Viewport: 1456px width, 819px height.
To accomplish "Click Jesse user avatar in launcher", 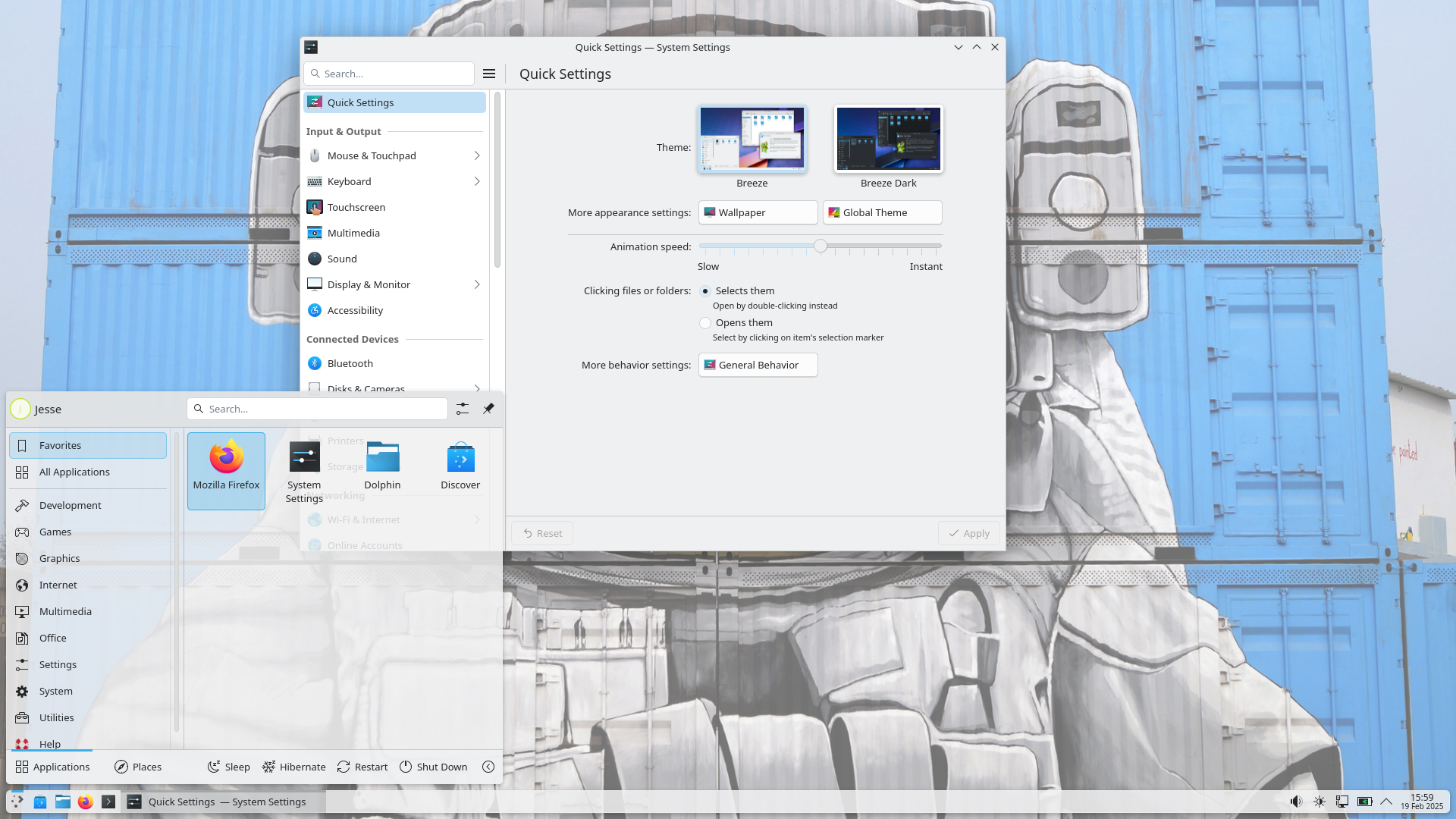I will (x=20, y=409).
